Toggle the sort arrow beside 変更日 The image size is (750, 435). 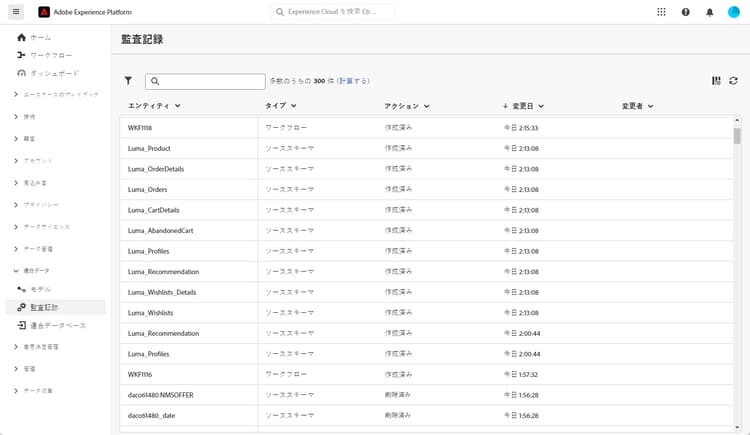[x=505, y=106]
